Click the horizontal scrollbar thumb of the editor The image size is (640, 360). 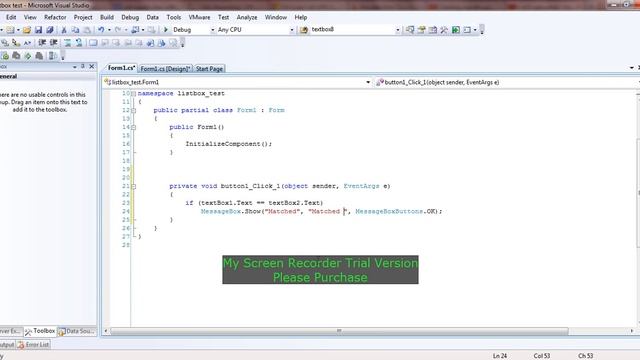coord(339,331)
